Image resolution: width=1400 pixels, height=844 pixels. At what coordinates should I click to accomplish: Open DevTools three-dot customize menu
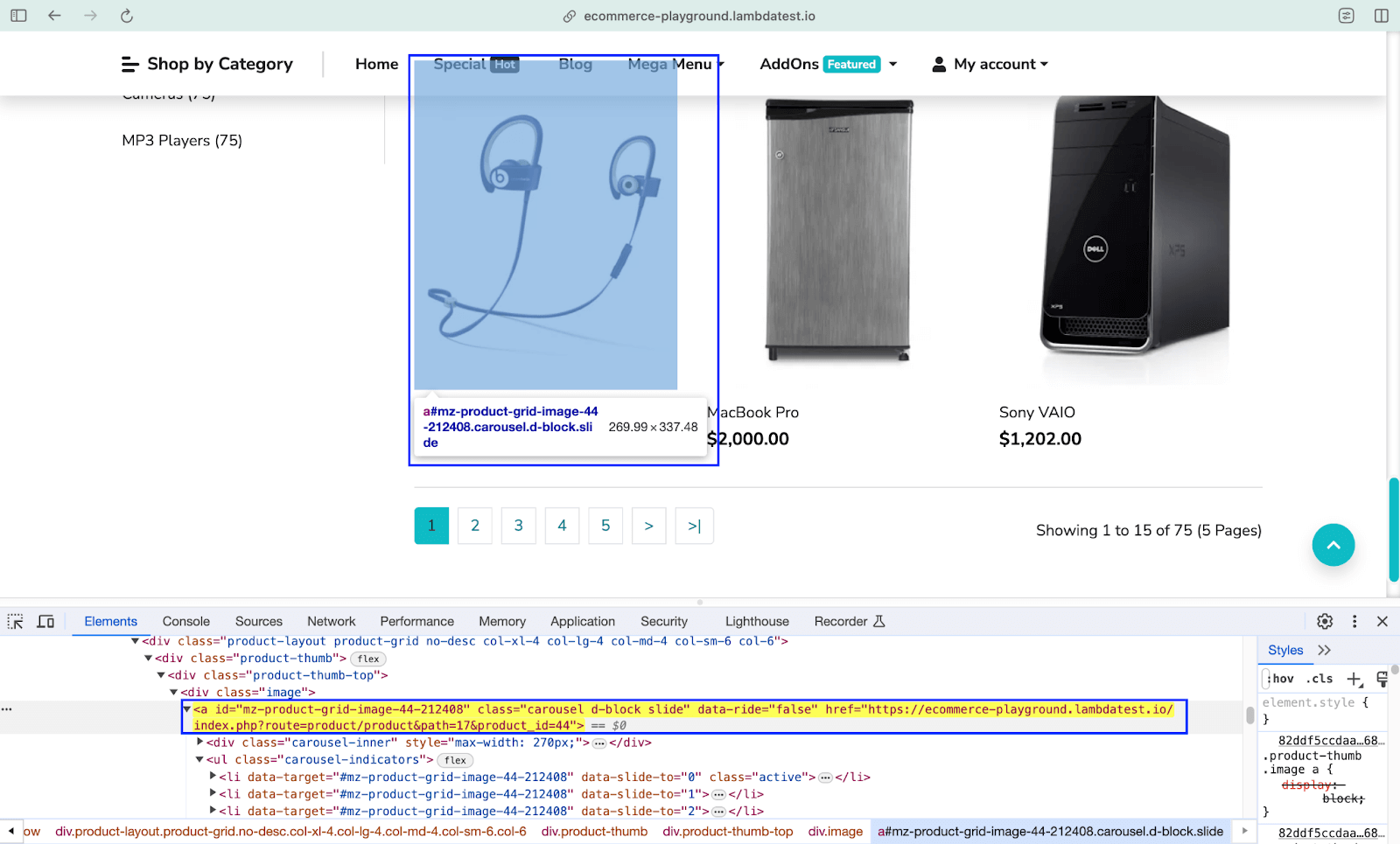pyautogui.click(x=1354, y=621)
